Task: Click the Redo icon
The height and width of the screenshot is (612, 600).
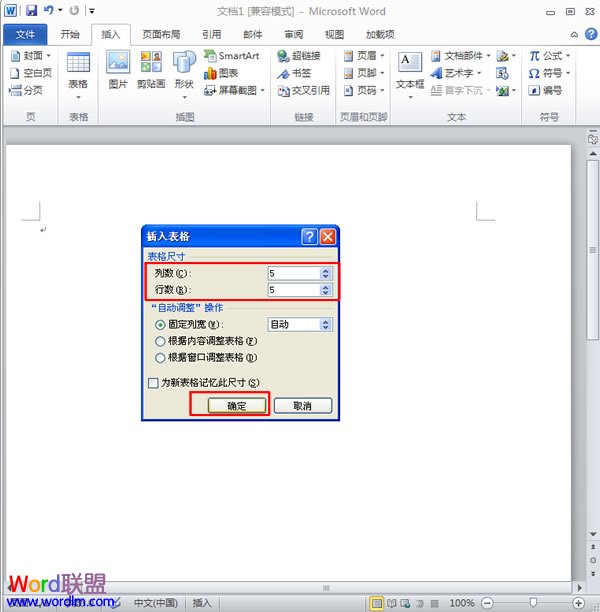Action: click(x=74, y=11)
